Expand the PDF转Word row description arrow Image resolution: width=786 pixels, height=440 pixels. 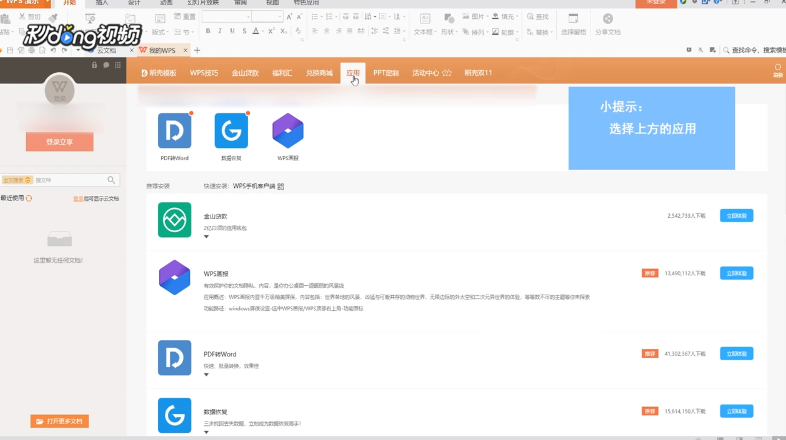(x=206, y=374)
